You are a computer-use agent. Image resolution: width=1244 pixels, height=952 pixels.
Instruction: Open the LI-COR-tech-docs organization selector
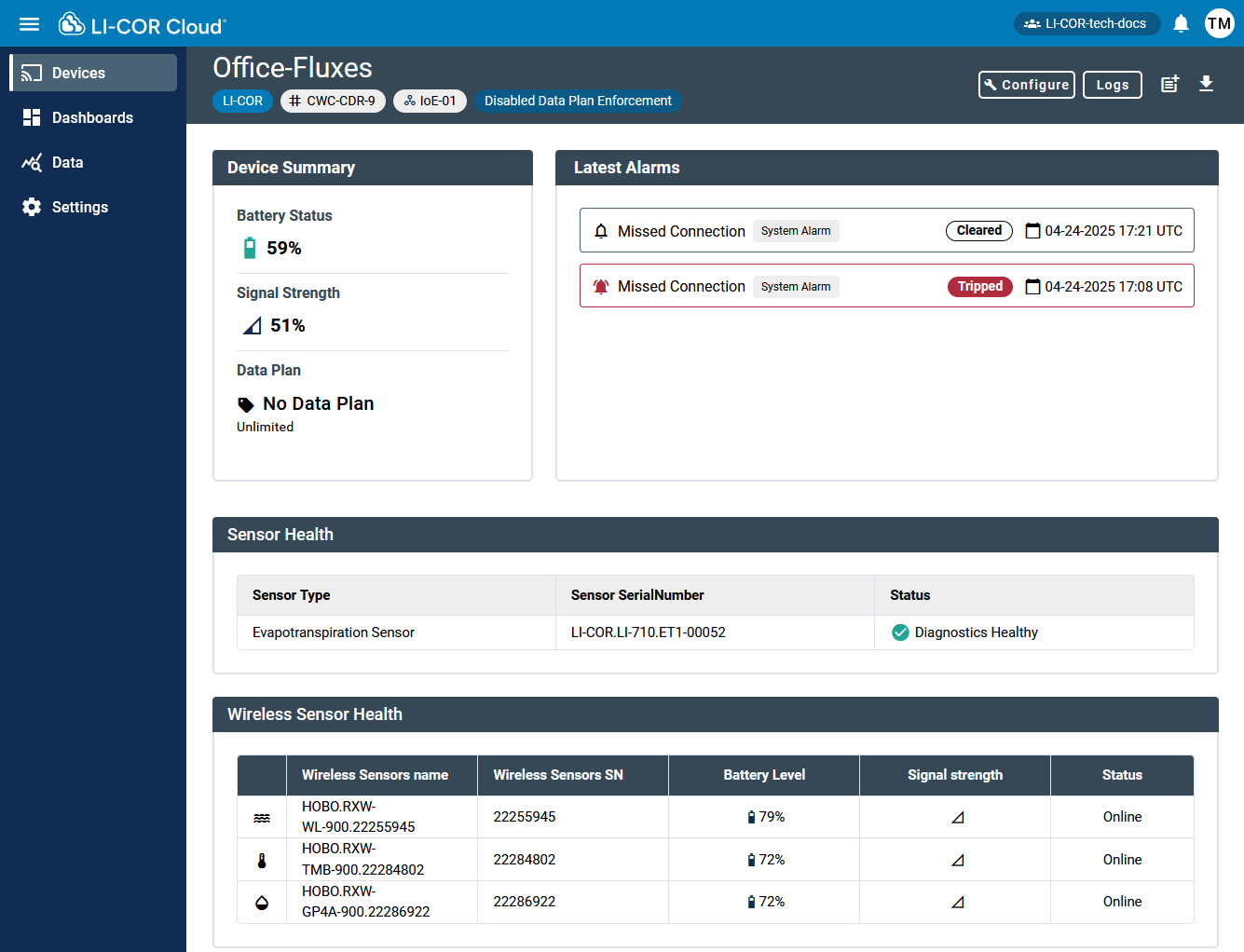(x=1087, y=23)
